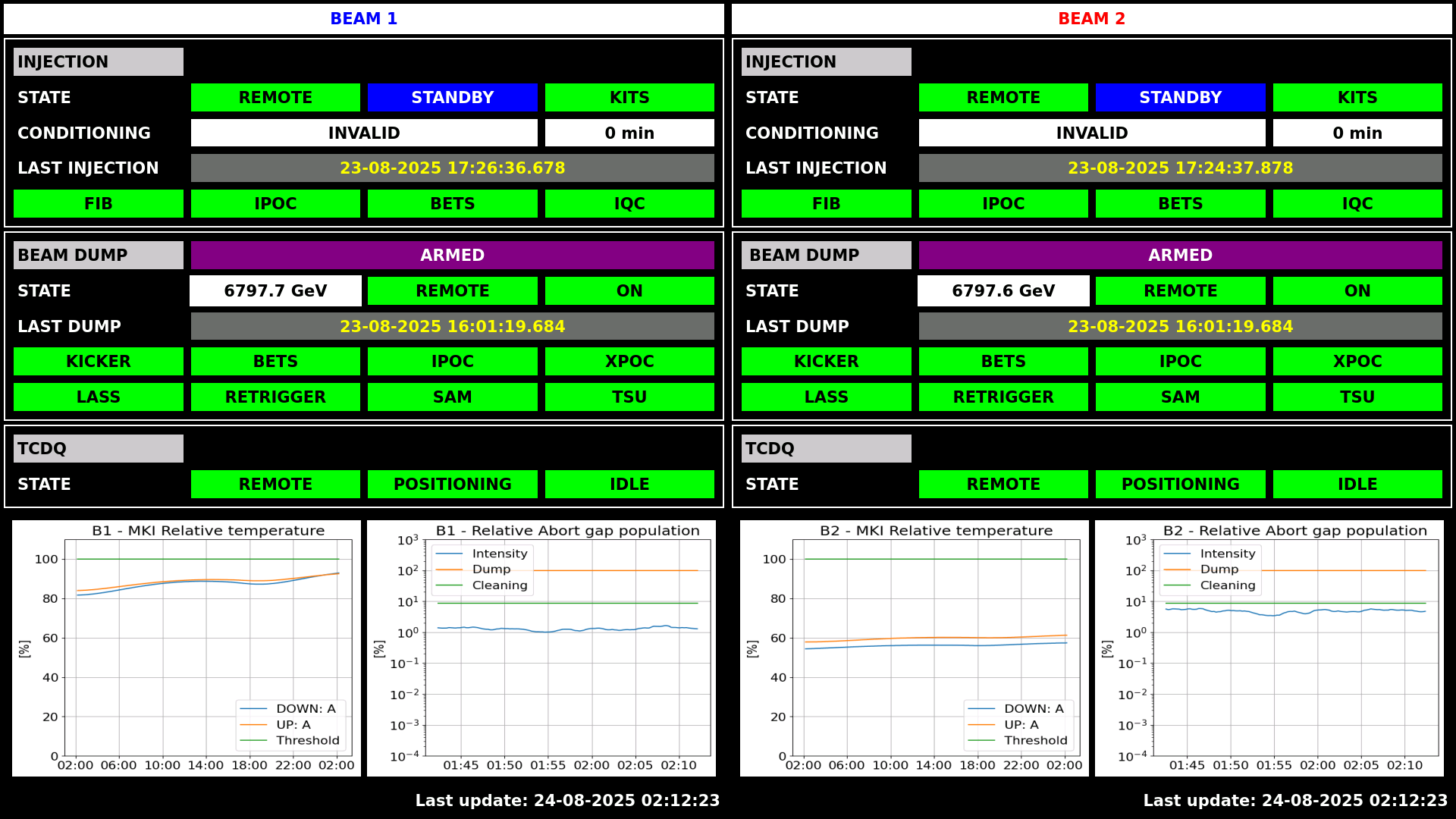
Task: Click Beam 2 6797.6 GeV energy field
Action: click(1003, 290)
